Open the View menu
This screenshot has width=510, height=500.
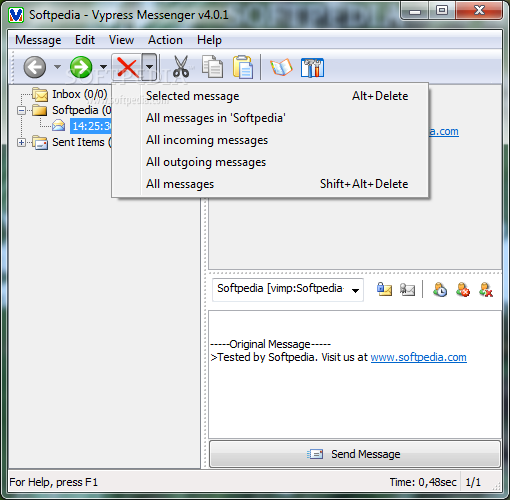pos(121,40)
